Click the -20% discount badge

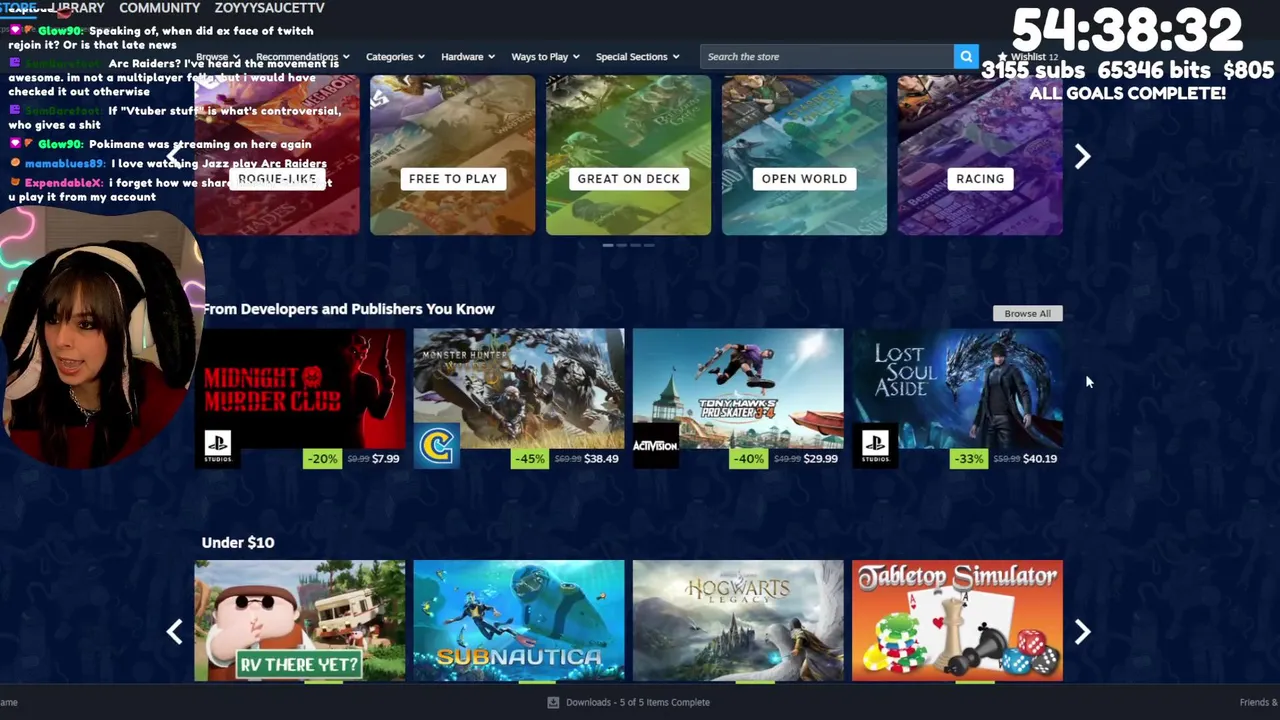pos(321,459)
